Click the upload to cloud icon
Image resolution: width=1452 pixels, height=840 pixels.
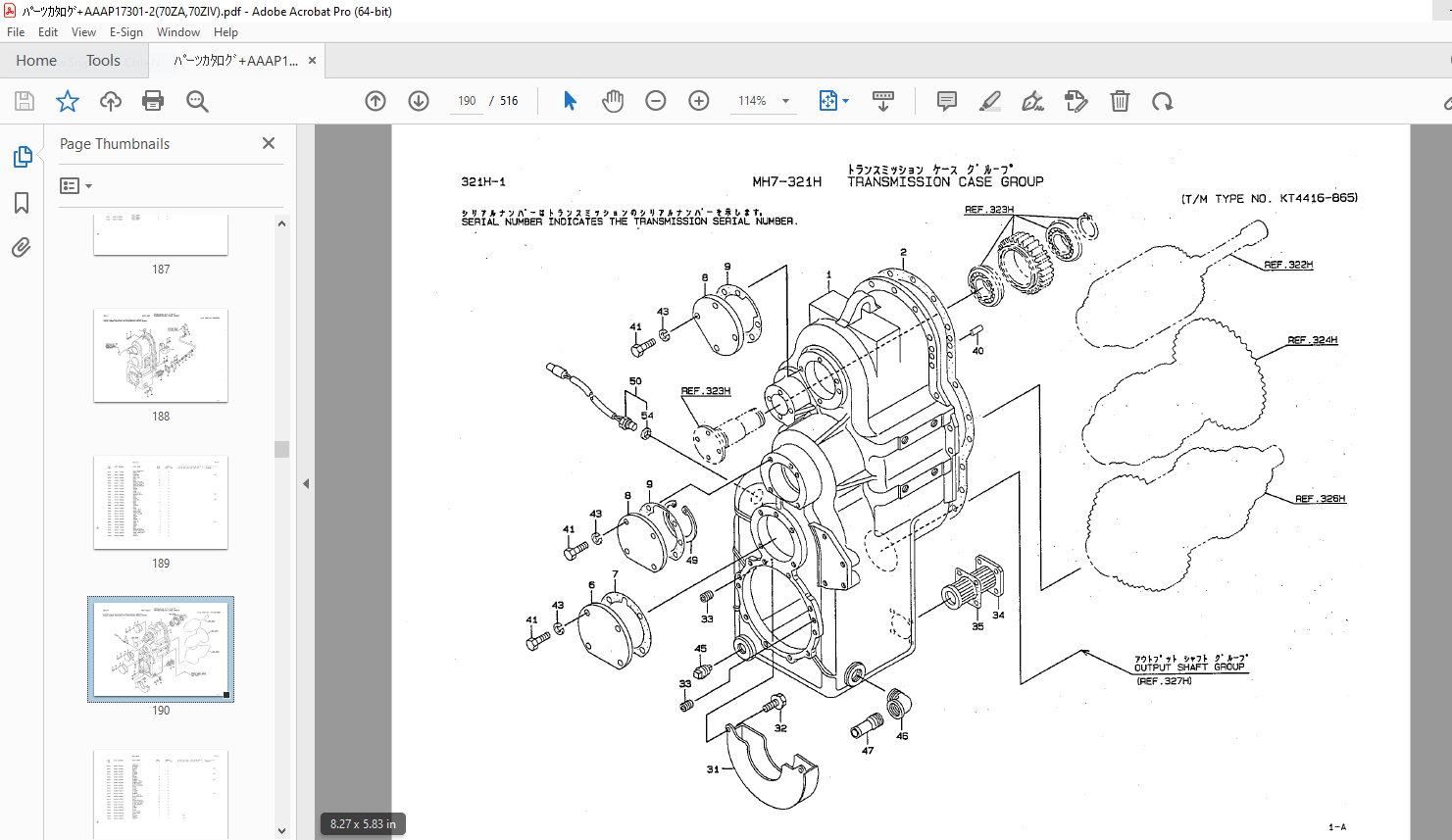pos(111,101)
